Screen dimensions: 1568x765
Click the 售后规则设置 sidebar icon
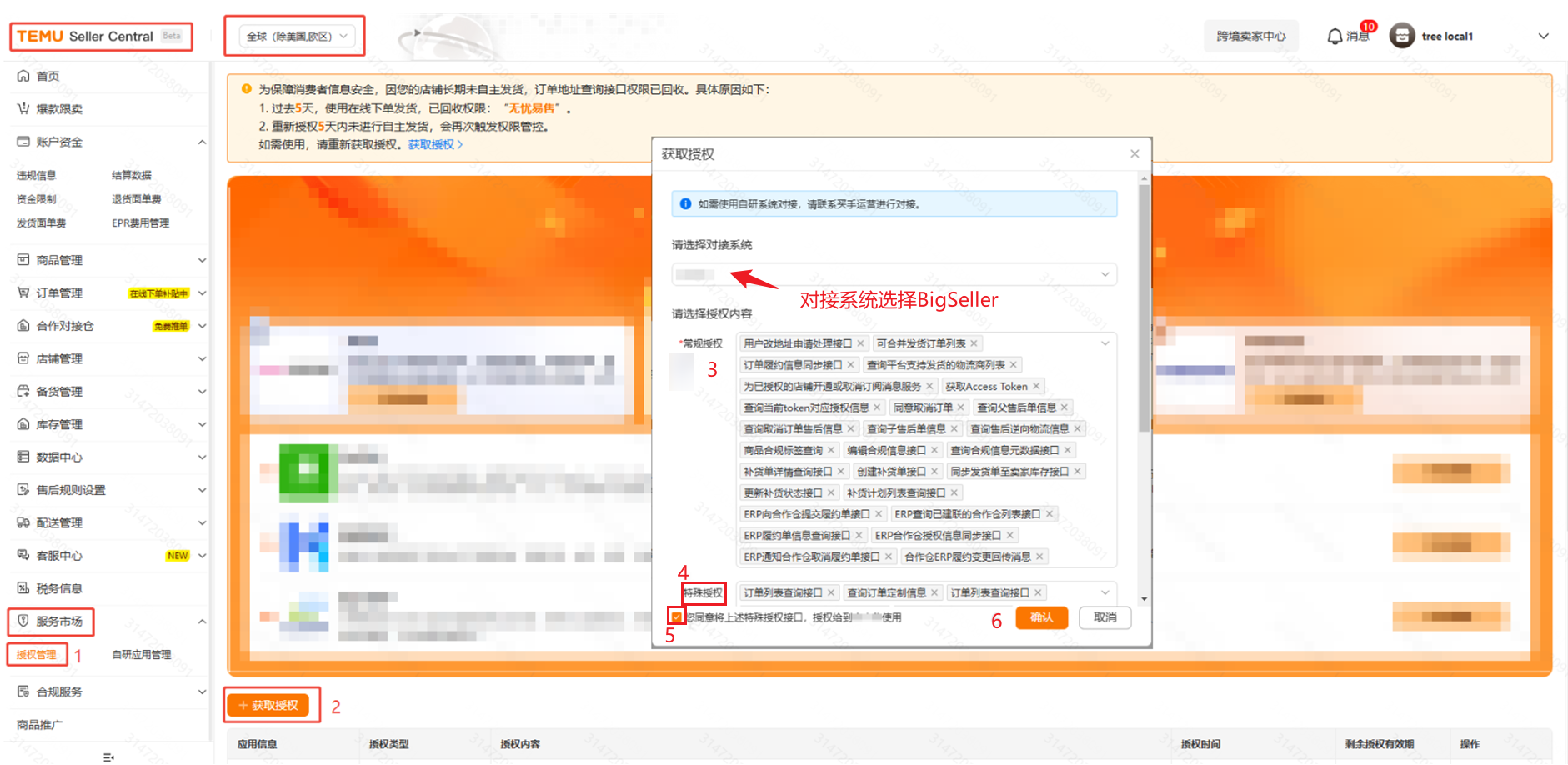coord(23,490)
